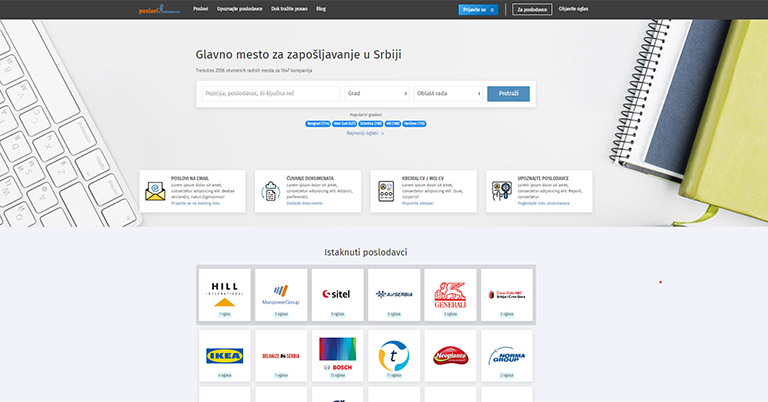
Task: Expand the Grad dropdown
Action: pyautogui.click(x=377, y=94)
